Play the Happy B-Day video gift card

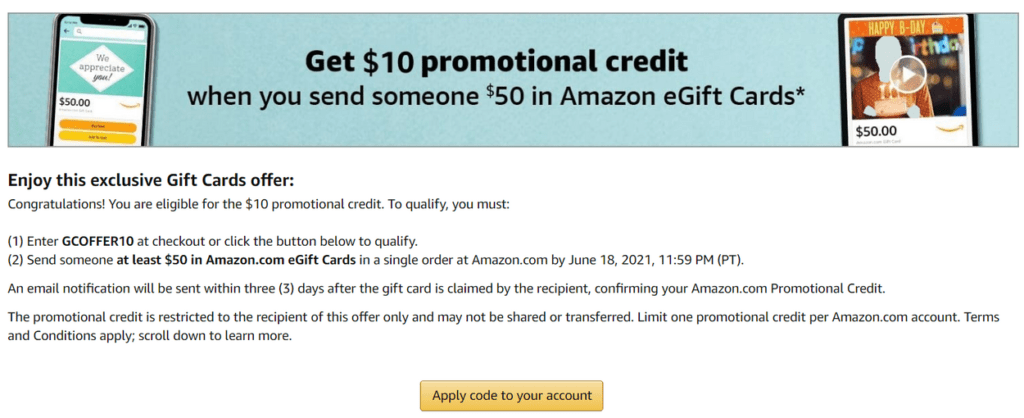[908, 75]
